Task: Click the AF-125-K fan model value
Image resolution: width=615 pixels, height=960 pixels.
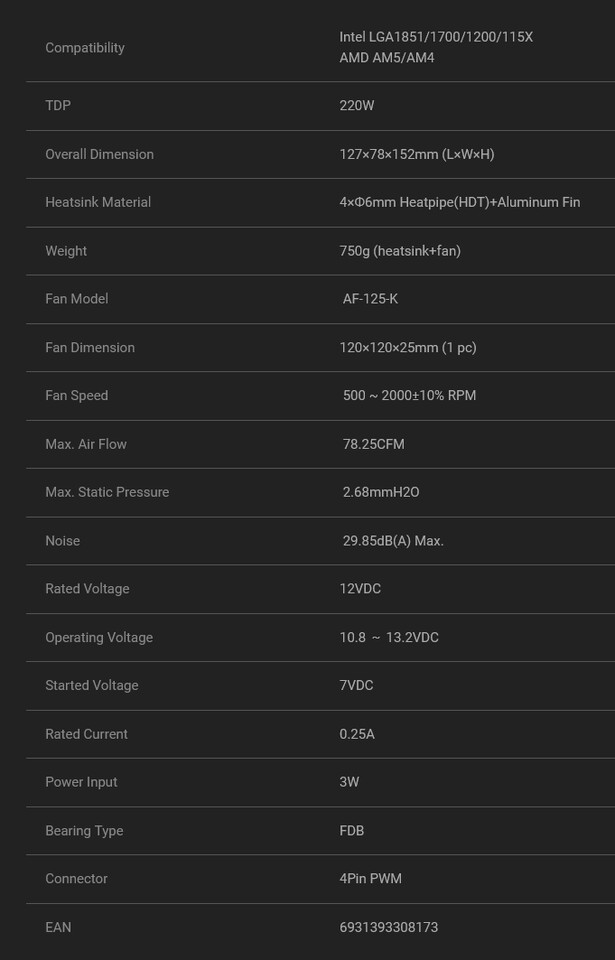Action: click(x=370, y=299)
